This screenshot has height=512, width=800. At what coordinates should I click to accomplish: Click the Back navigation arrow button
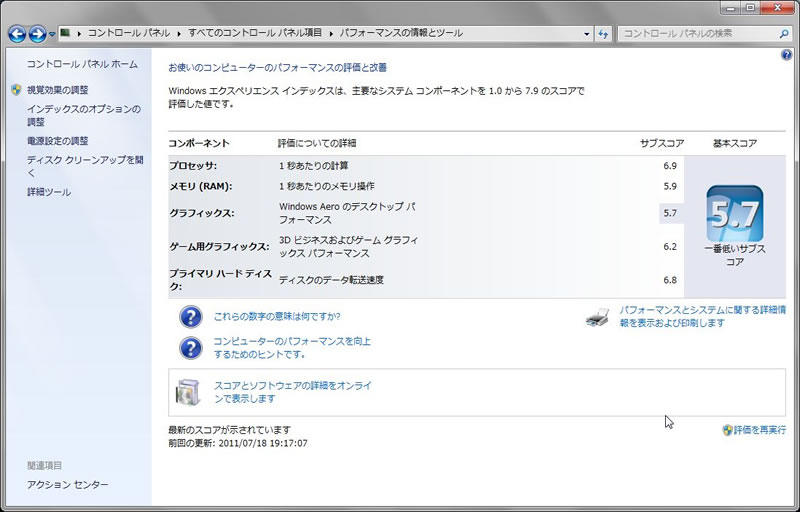point(18,34)
